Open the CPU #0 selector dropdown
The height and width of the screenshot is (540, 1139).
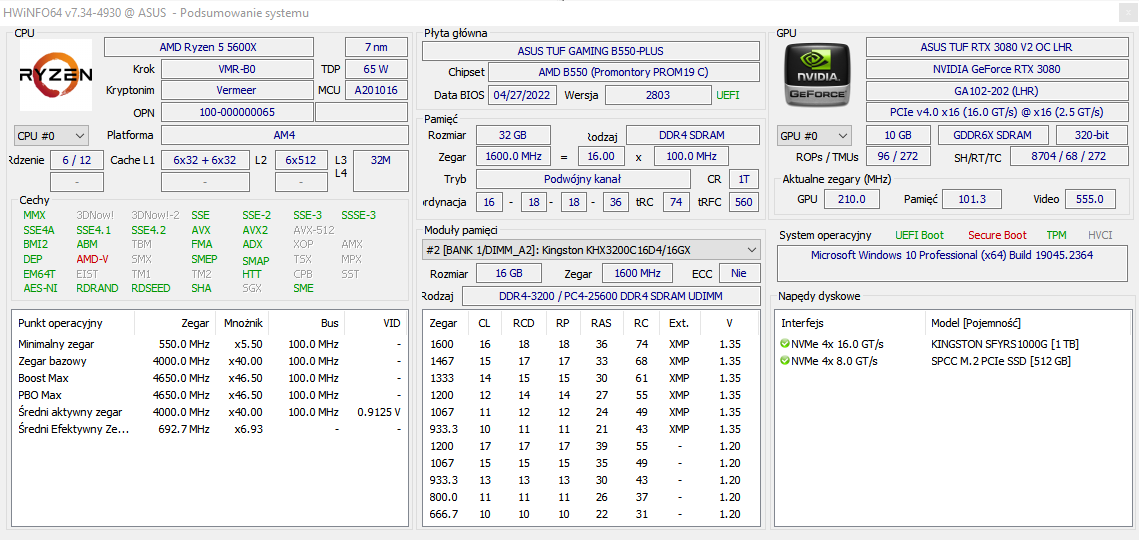click(52, 136)
